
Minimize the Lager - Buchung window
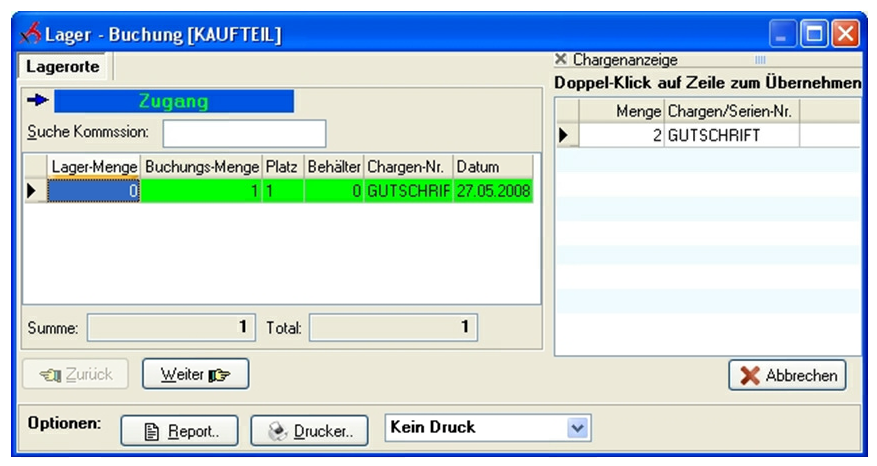point(783,35)
